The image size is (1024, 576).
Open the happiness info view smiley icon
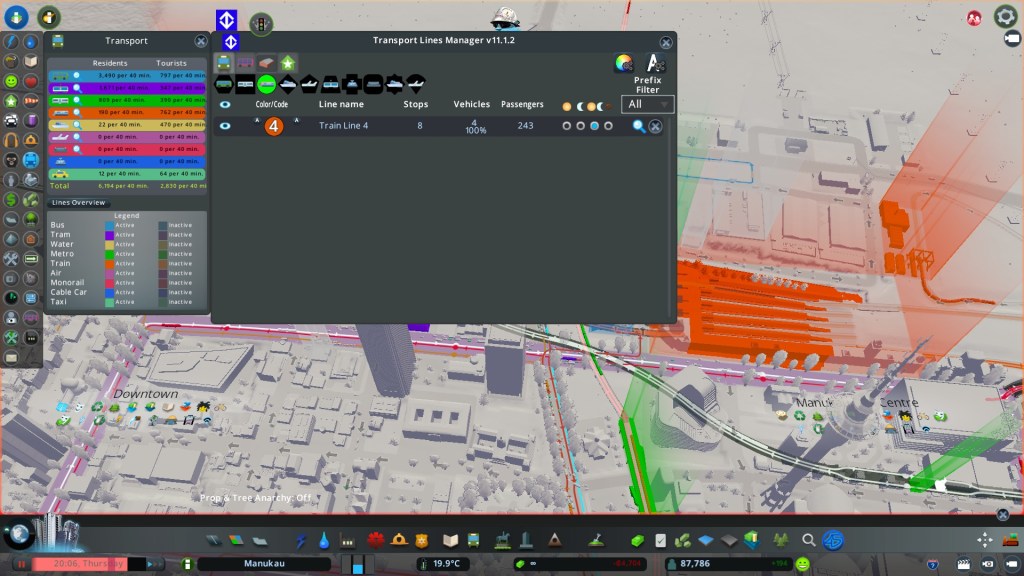pos(11,81)
